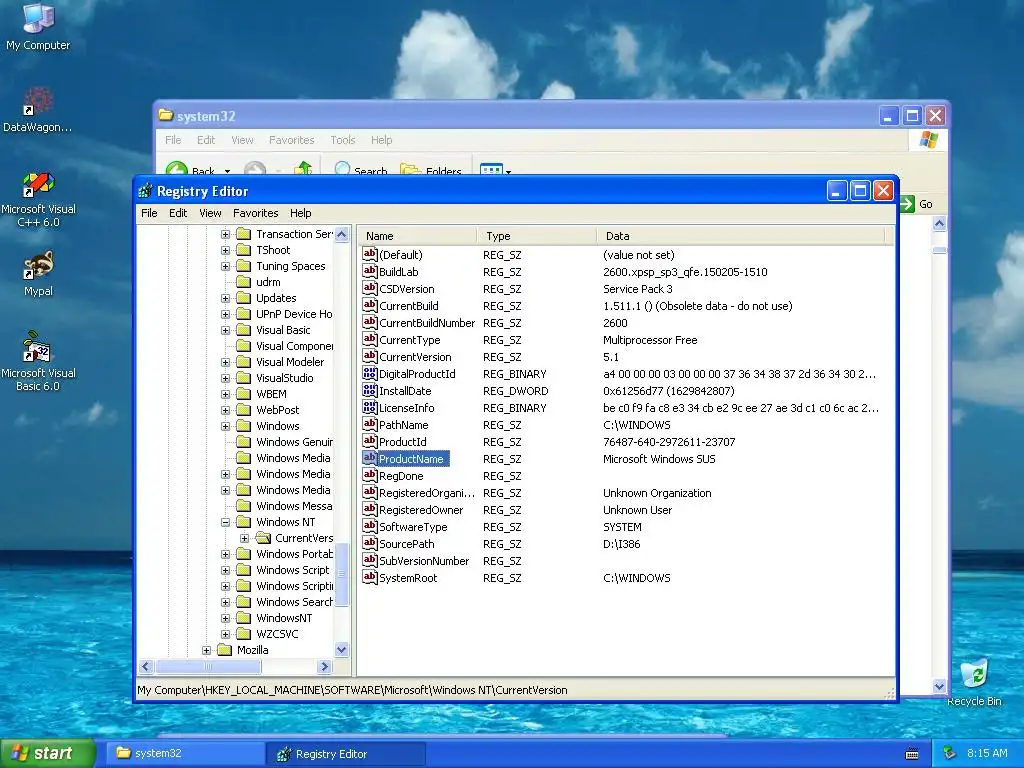Screen dimensions: 1024x768
Task: Open Registry Editor File menu
Action: click(x=149, y=213)
